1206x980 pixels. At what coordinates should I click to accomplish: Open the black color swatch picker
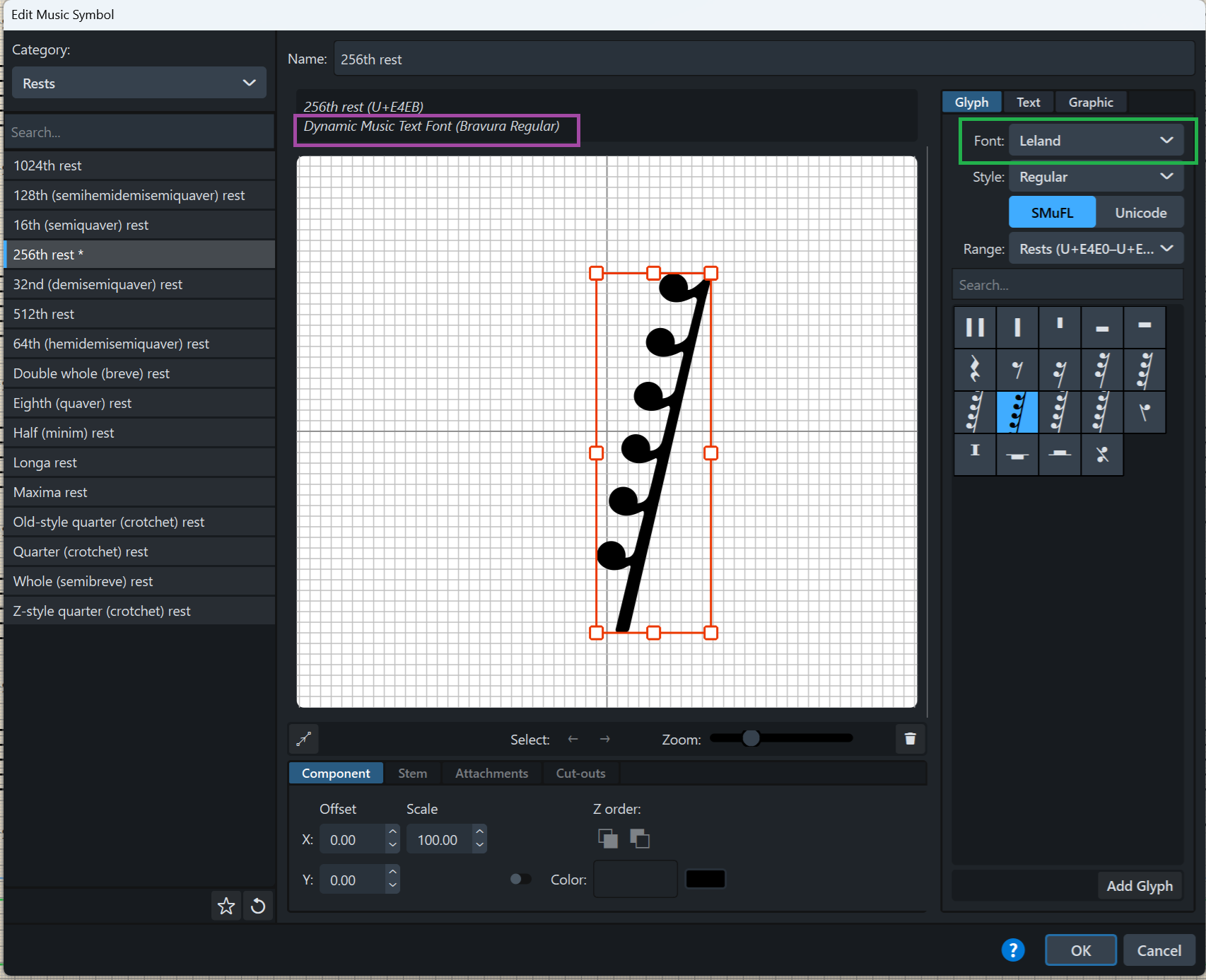point(705,879)
